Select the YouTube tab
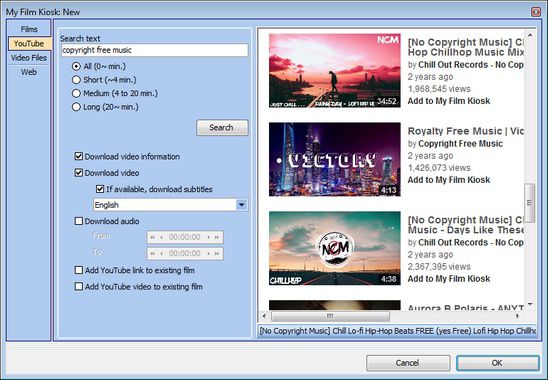This screenshot has width=548, height=380. [29, 43]
